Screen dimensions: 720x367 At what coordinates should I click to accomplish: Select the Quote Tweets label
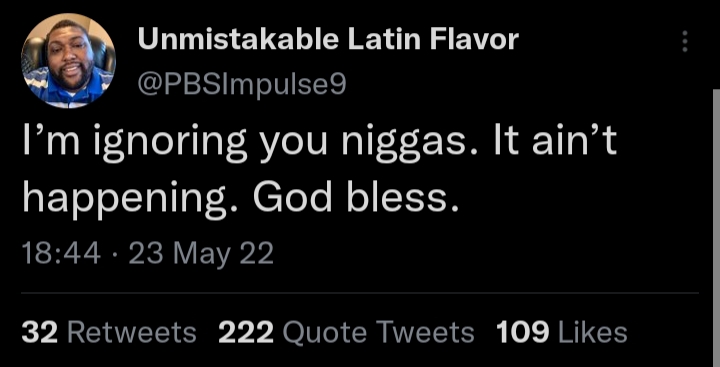tap(378, 333)
